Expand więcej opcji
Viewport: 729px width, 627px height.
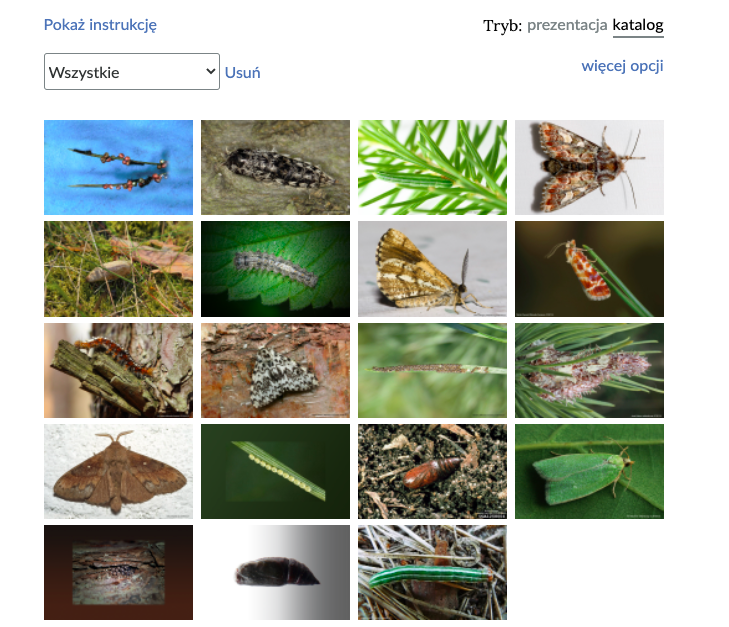[x=622, y=66]
